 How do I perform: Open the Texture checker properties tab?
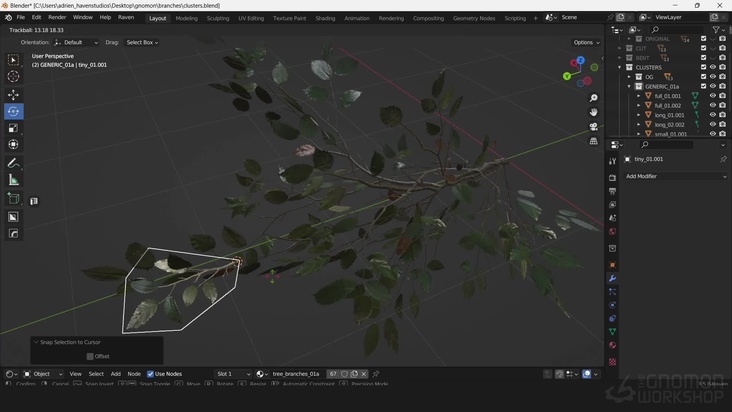coord(612,362)
